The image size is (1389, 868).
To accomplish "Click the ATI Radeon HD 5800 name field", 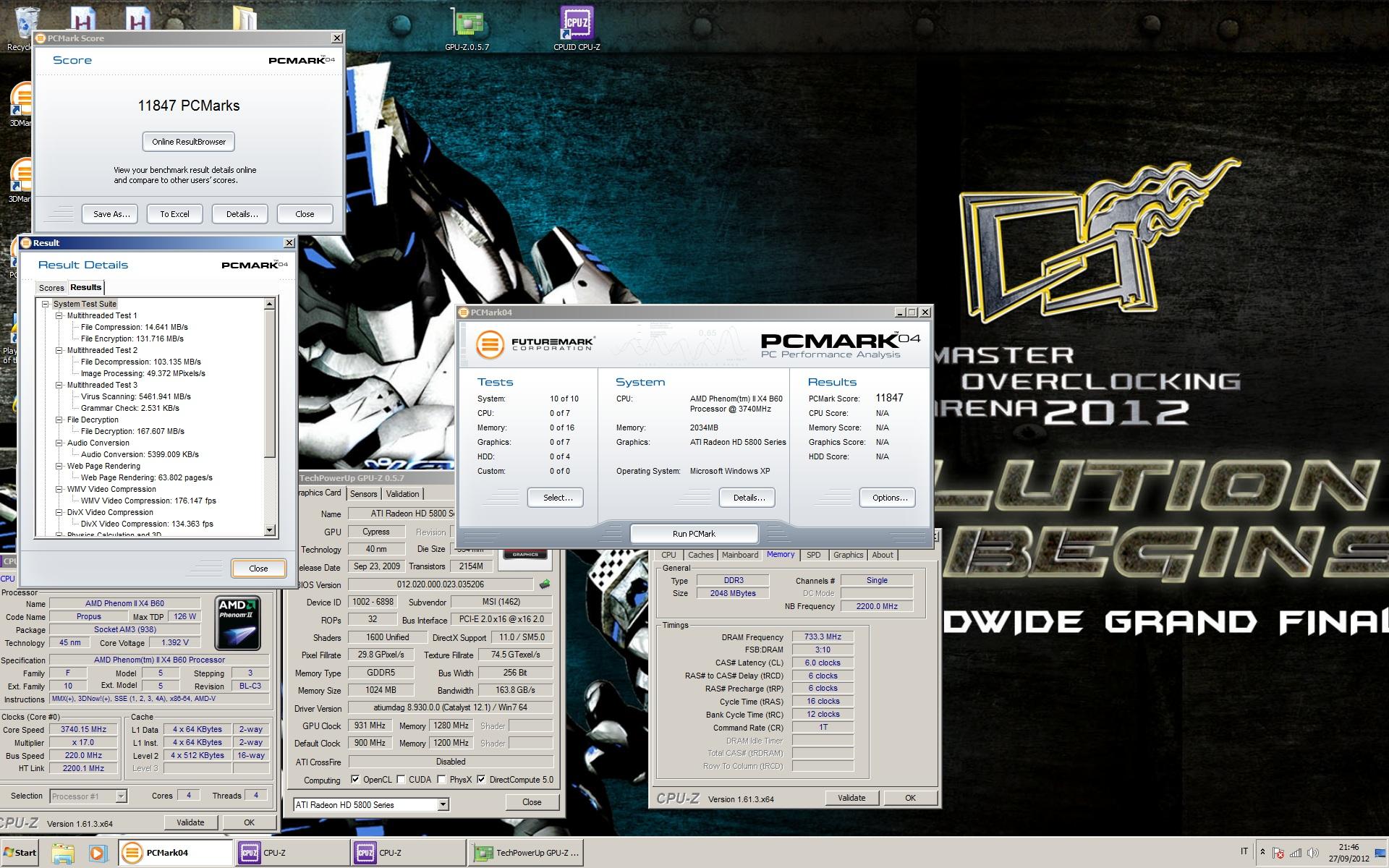I will [x=402, y=514].
